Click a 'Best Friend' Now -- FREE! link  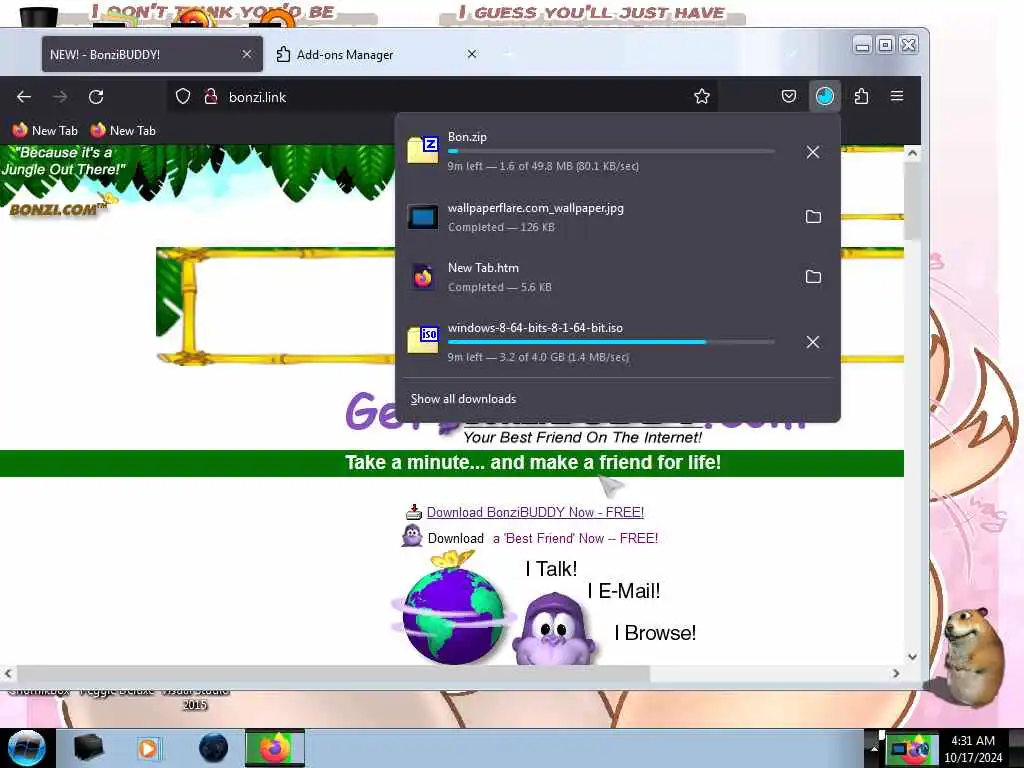click(x=575, y=539)
